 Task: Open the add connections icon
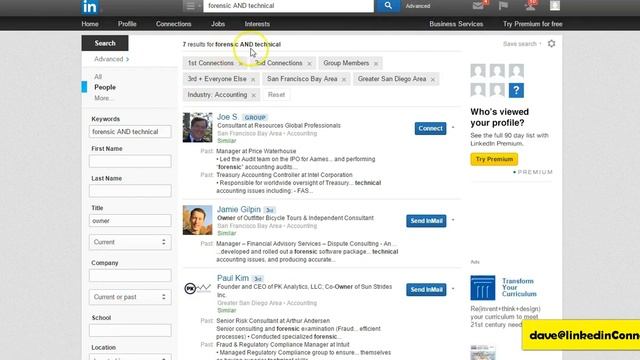pos(530,5)
